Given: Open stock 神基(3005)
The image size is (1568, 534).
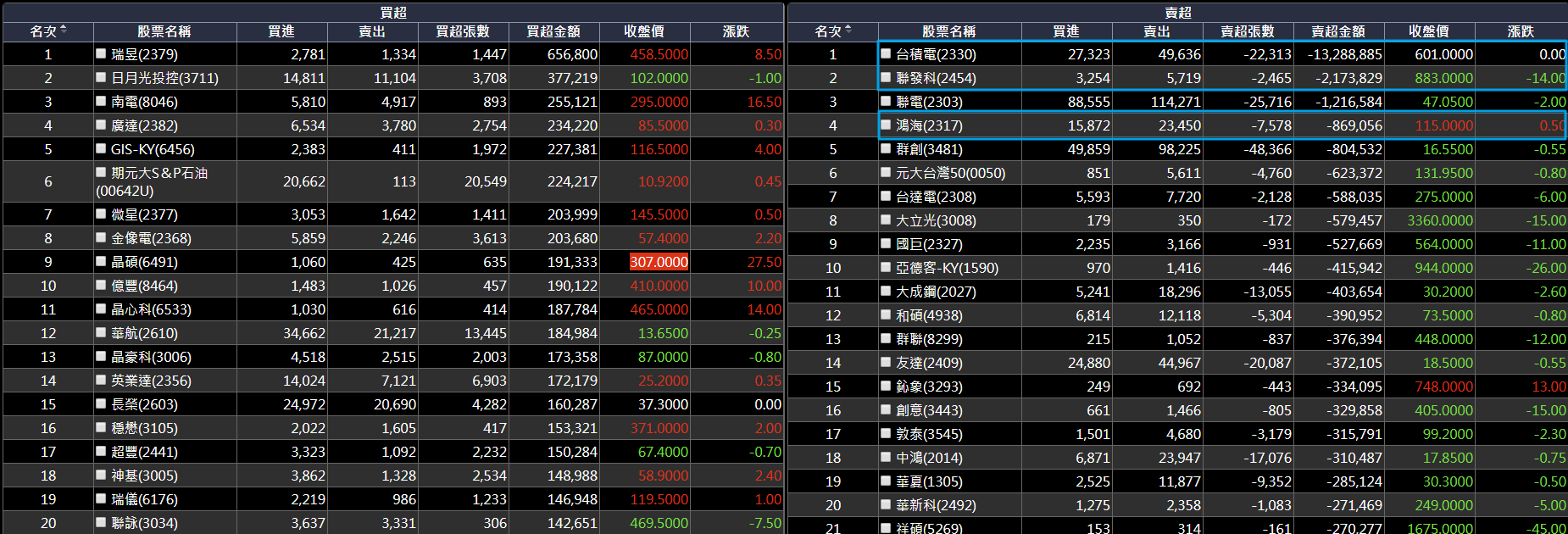Looking at the screenshot, I should 145,476.
